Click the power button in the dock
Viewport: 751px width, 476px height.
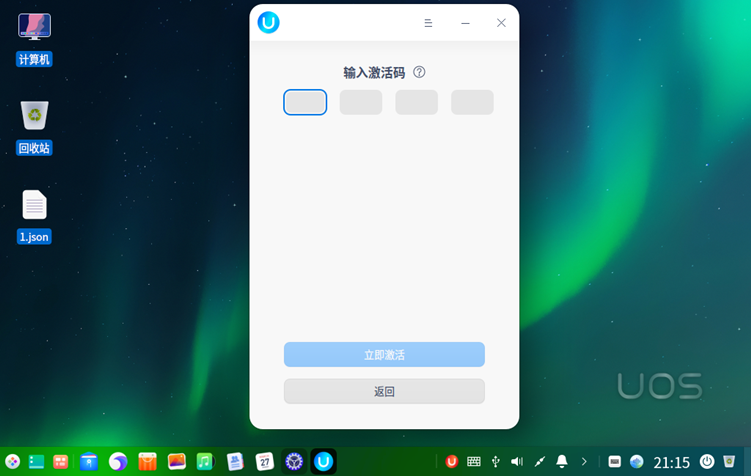tap(706, 461)
